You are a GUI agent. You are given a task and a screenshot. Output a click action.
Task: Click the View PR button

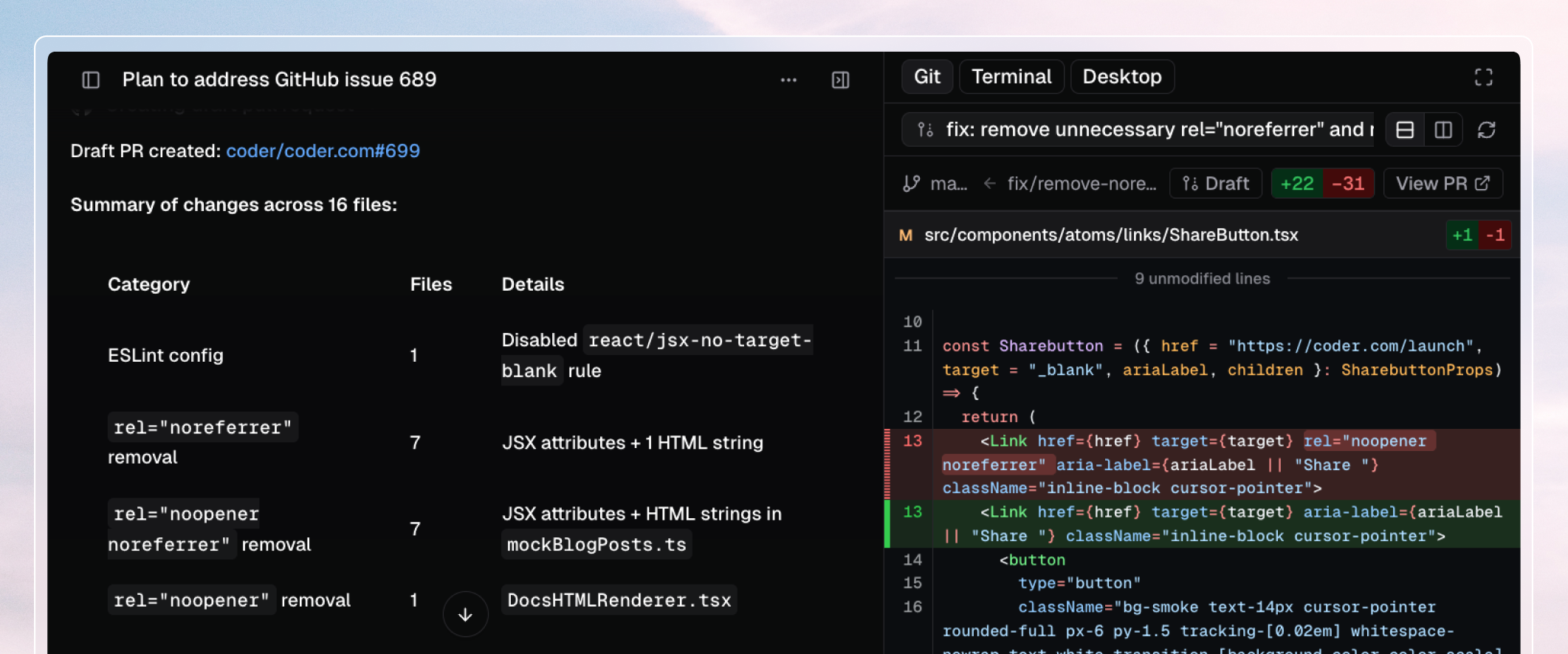click(1443, 183)
